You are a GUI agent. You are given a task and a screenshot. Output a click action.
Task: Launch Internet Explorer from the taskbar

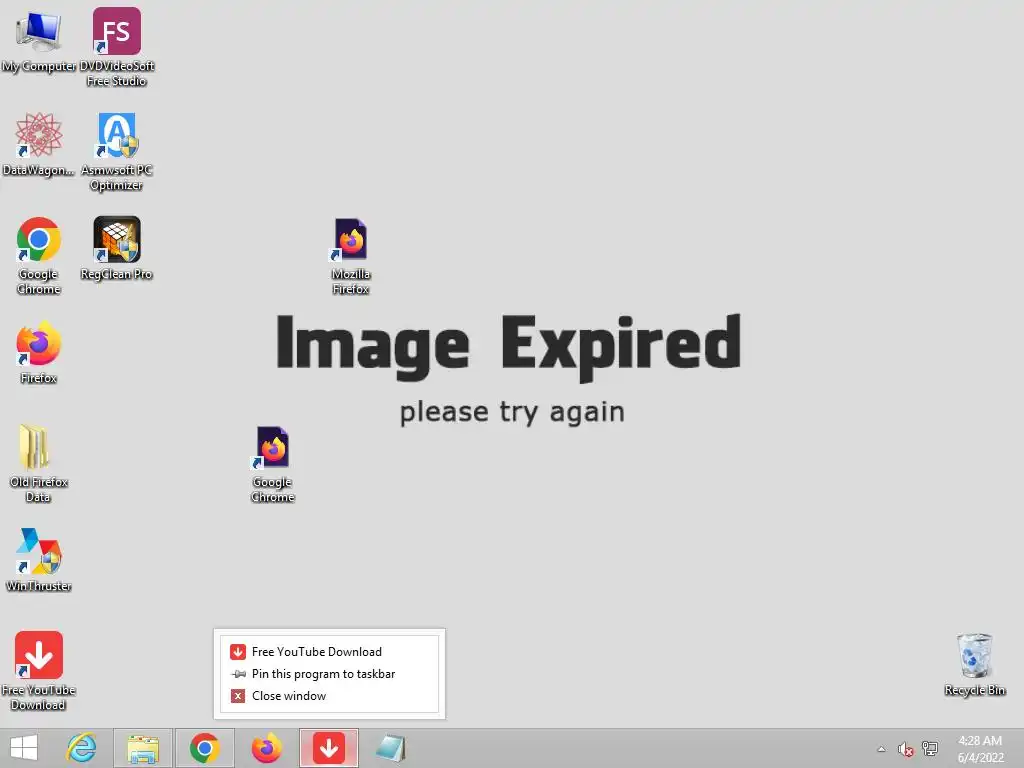(x=82, y=748)
